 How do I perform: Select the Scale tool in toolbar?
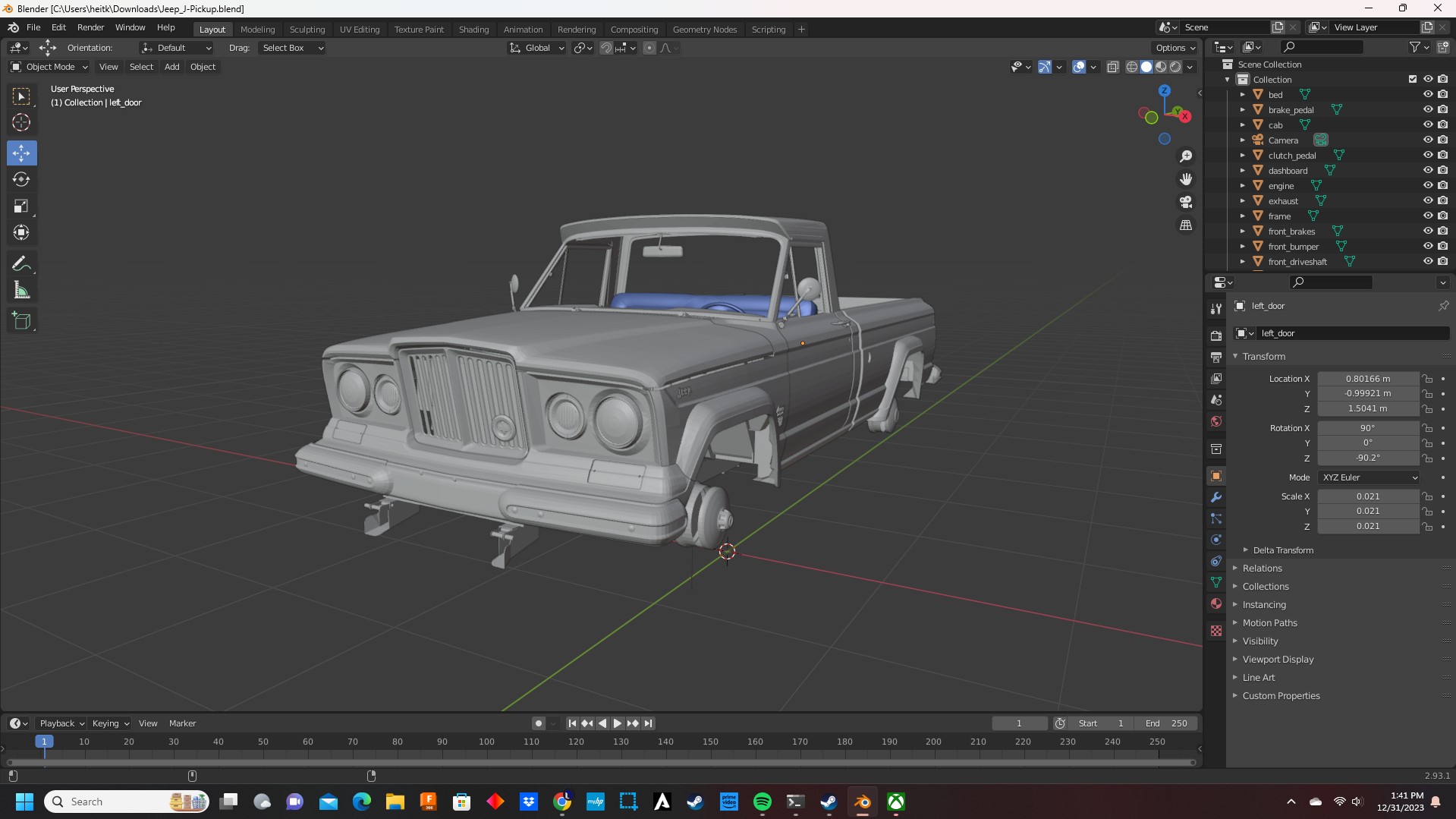click(x=21, y=206)
